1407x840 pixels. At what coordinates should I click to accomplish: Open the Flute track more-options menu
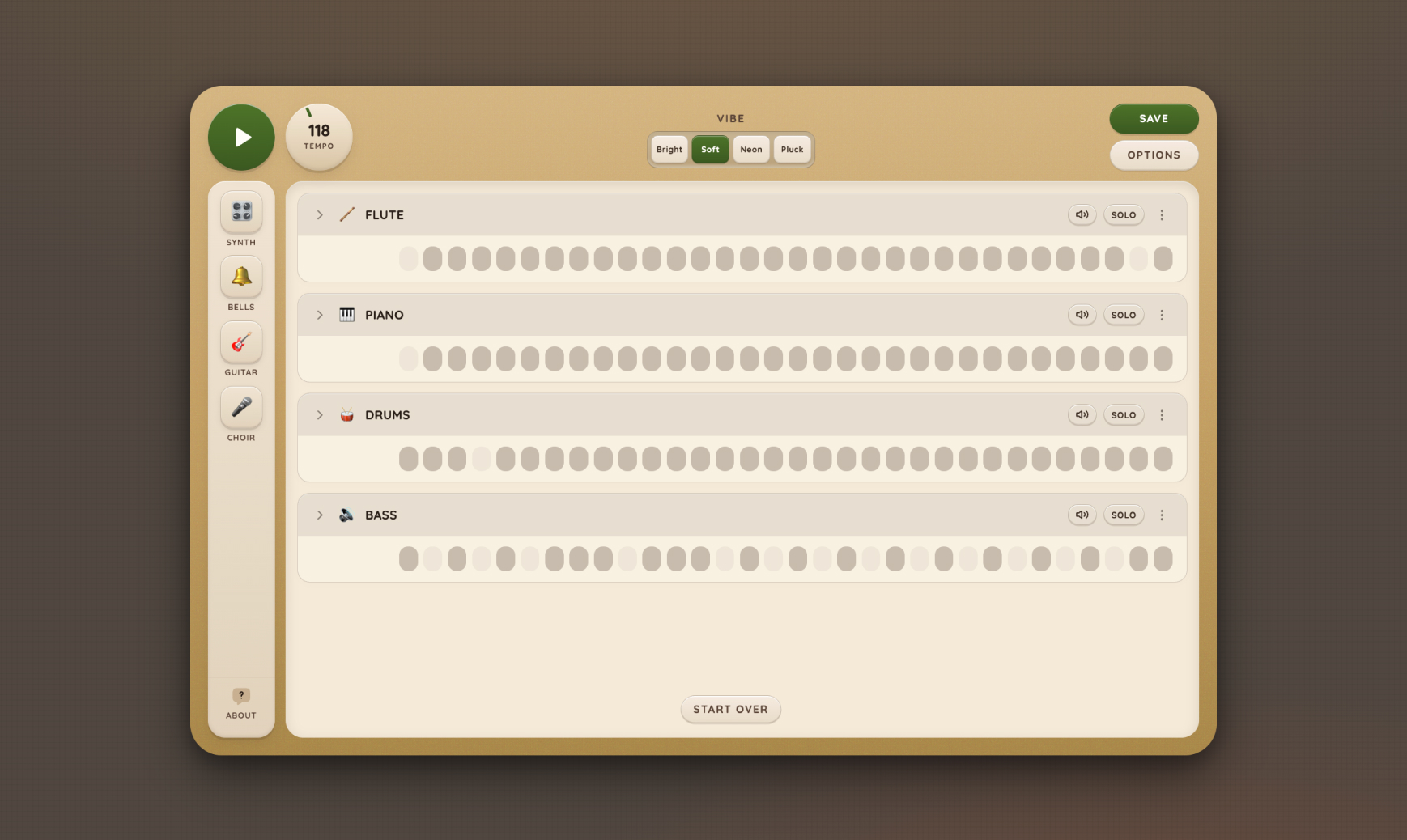1162,215
